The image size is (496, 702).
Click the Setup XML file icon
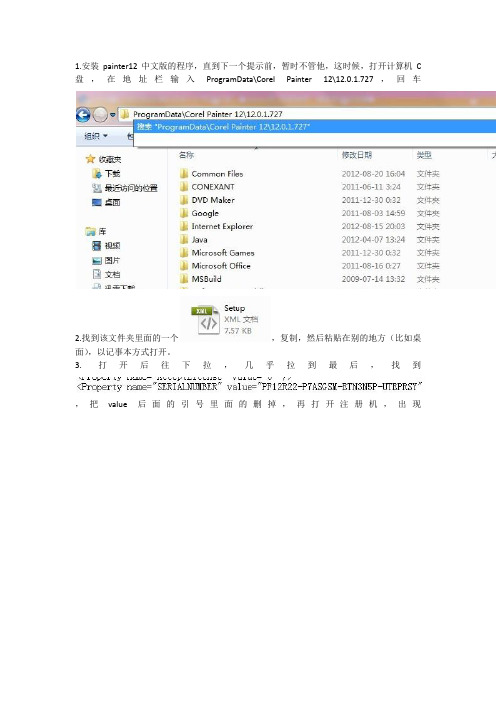205,320
